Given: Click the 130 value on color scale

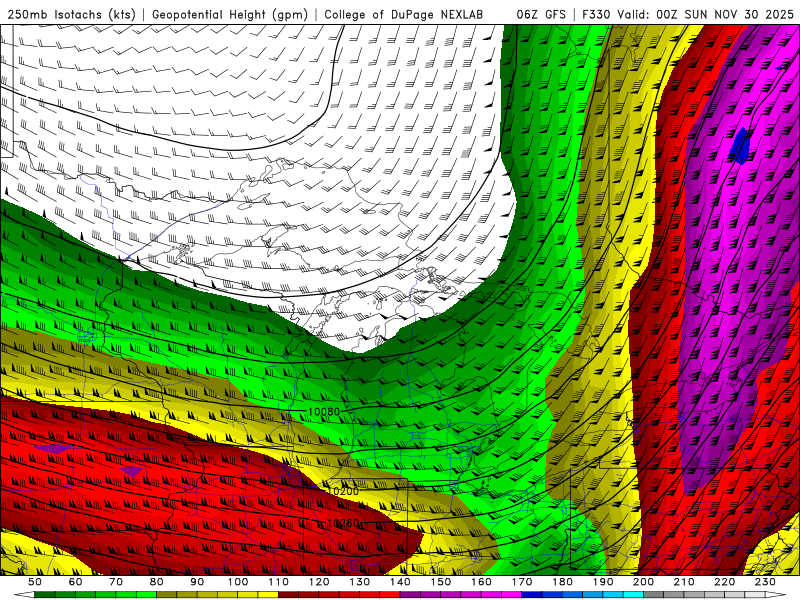Looking at the screenshot, I should click(359, 582).
